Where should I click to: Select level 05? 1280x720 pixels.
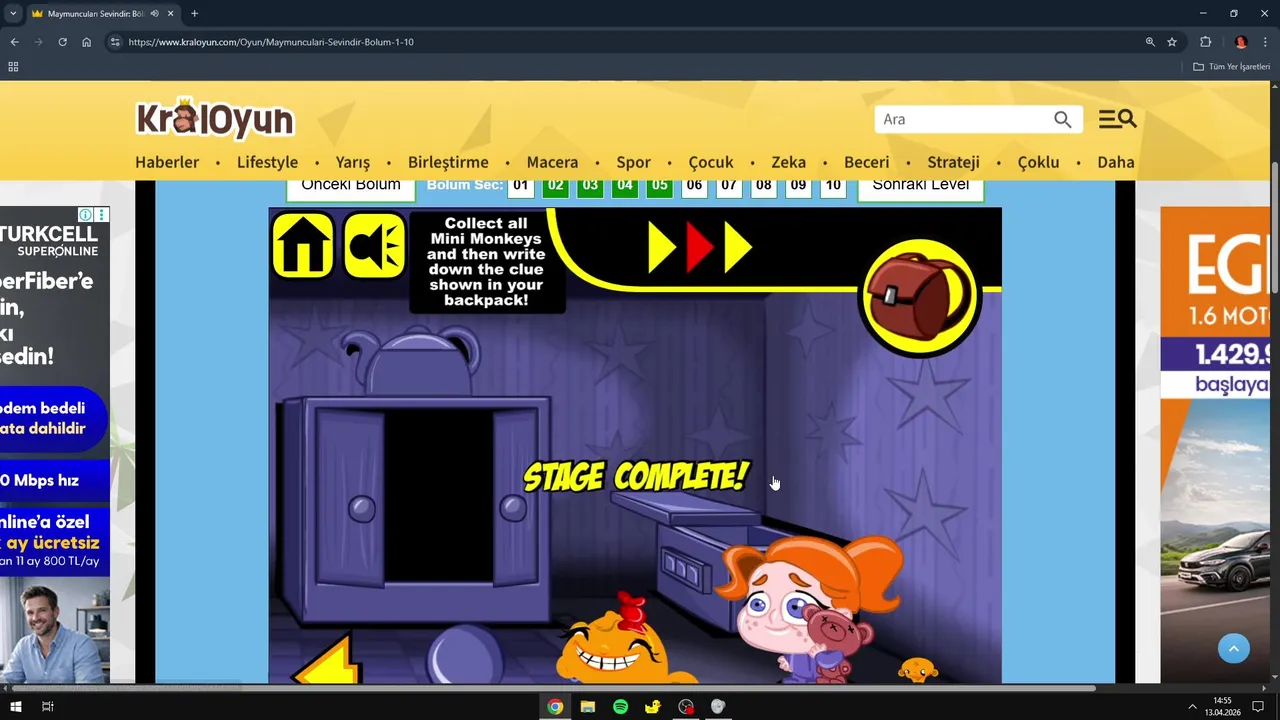(x=659, y=187)
